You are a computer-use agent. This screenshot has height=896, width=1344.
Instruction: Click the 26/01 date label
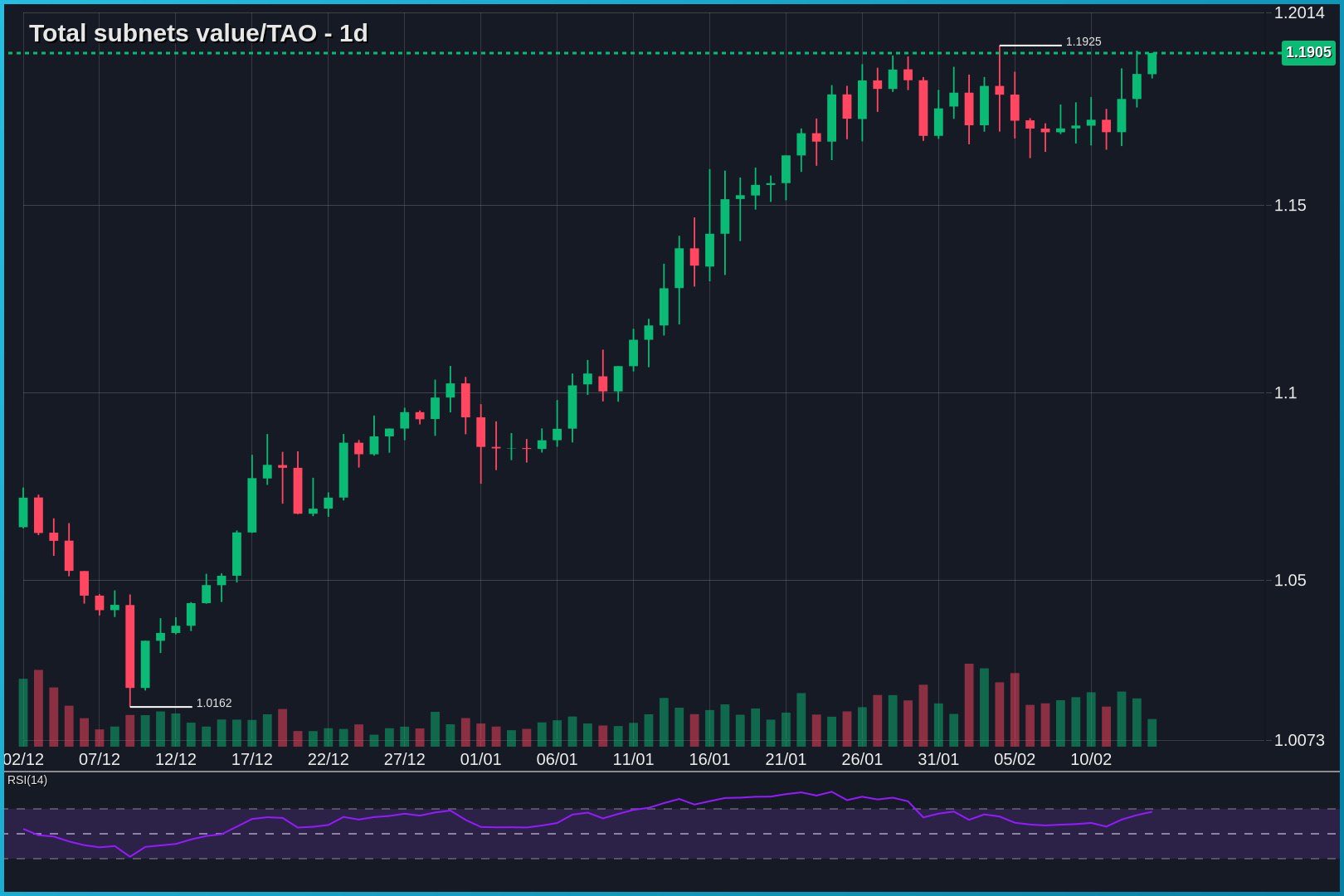click(x=863, y=759)
